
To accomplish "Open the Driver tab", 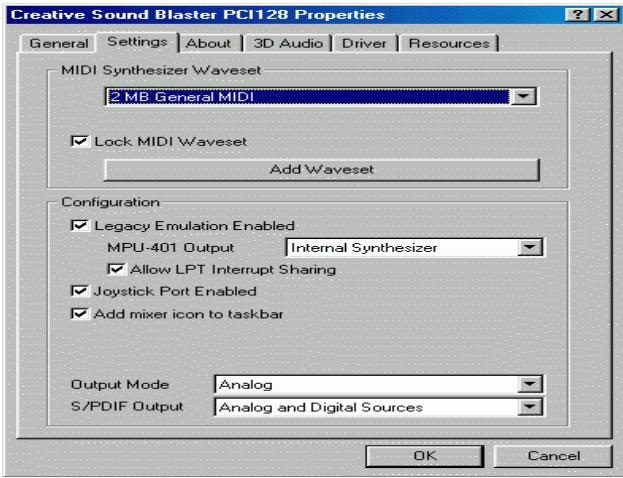I will click(x=364, y=43).
